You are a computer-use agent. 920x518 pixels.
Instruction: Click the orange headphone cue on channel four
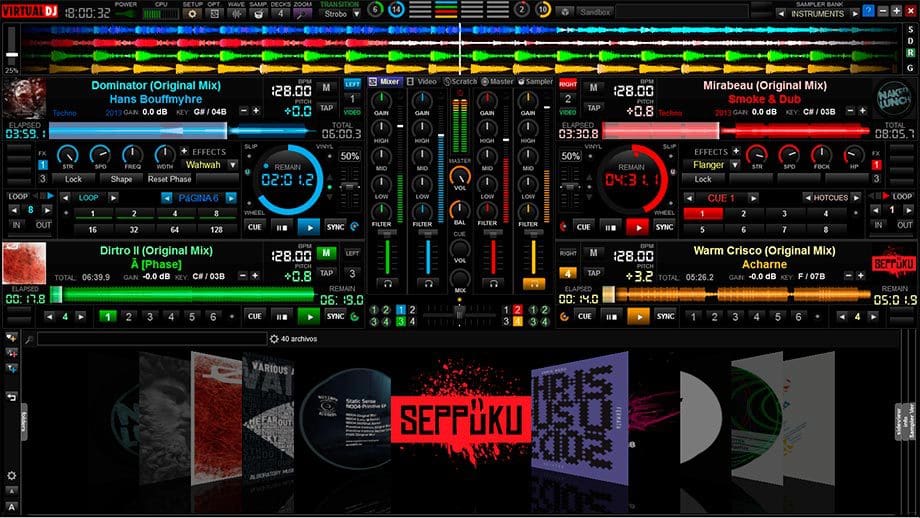tap(533, 284)
